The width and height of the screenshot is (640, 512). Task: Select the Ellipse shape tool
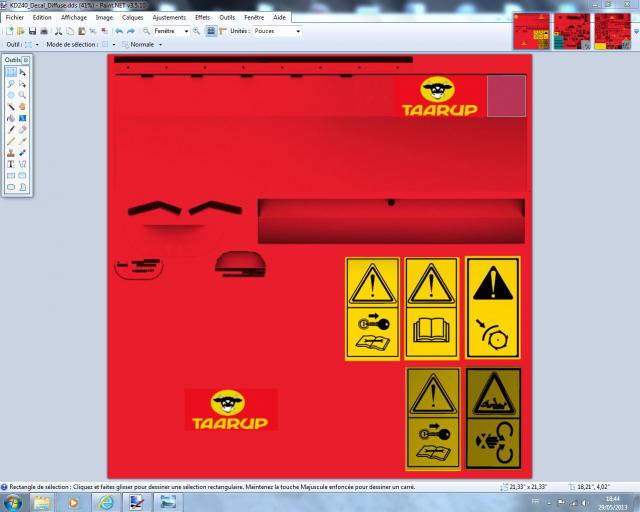click(x=11, y=187)
